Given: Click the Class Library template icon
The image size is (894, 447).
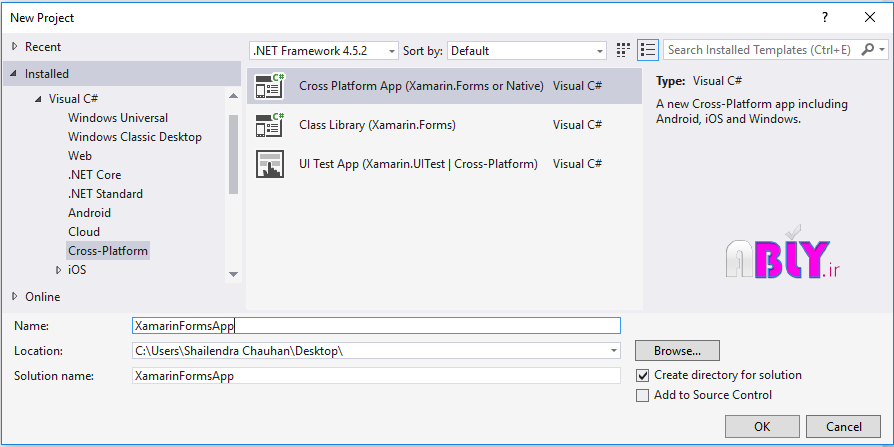Looking at the screenshot, I should tap(270, 125).
